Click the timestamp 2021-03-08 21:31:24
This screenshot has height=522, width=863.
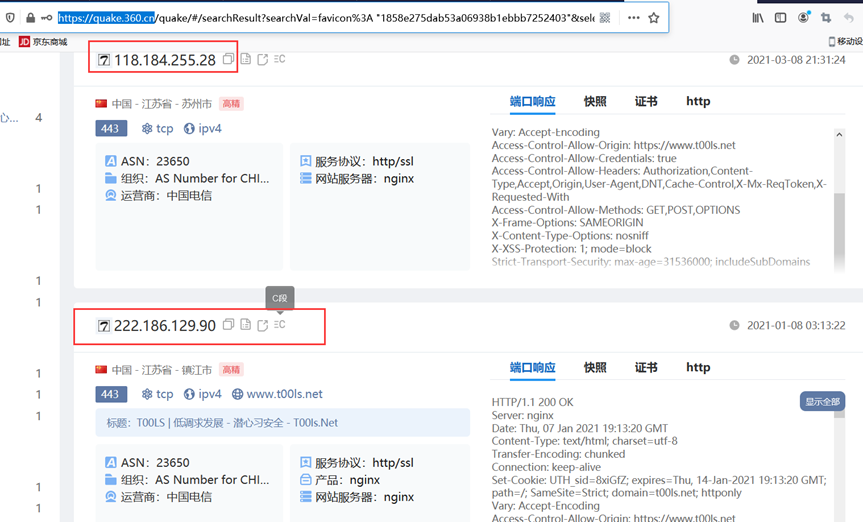pyautogui.click(x=796, y=59)
